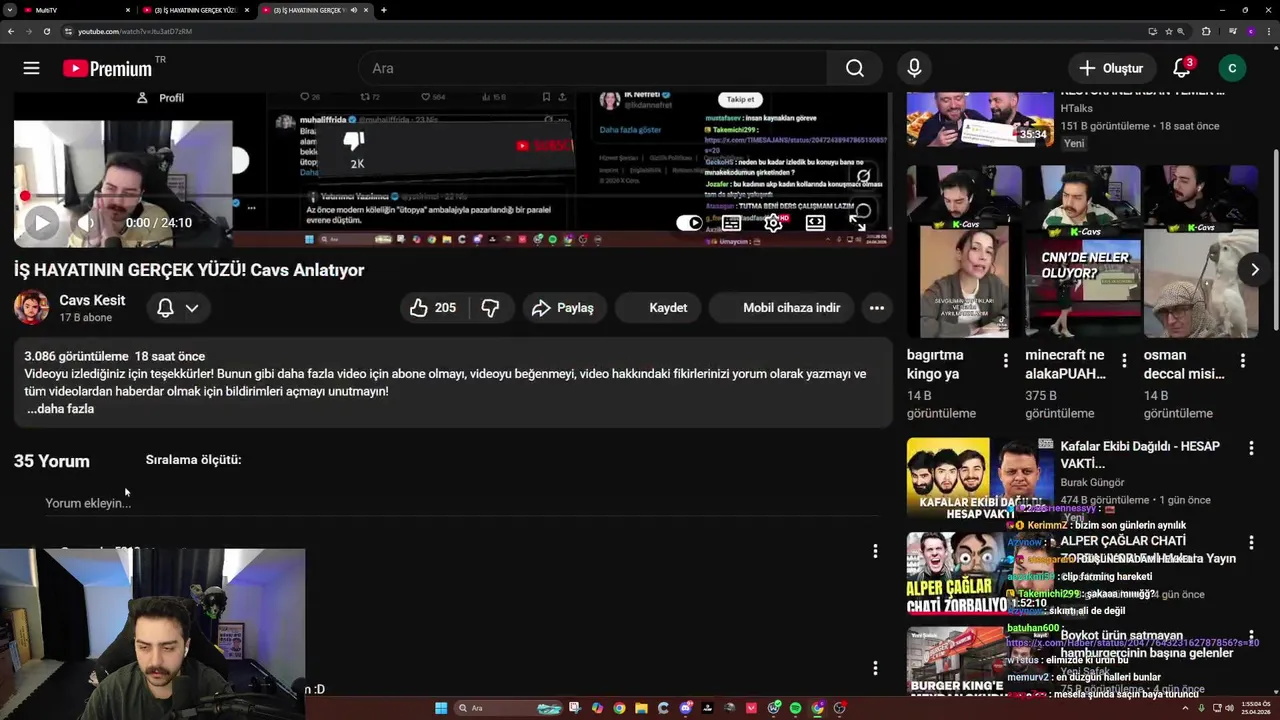Open 'CNN'DE NELER OLUYOR?' short thumbnail

[1083, 252]
